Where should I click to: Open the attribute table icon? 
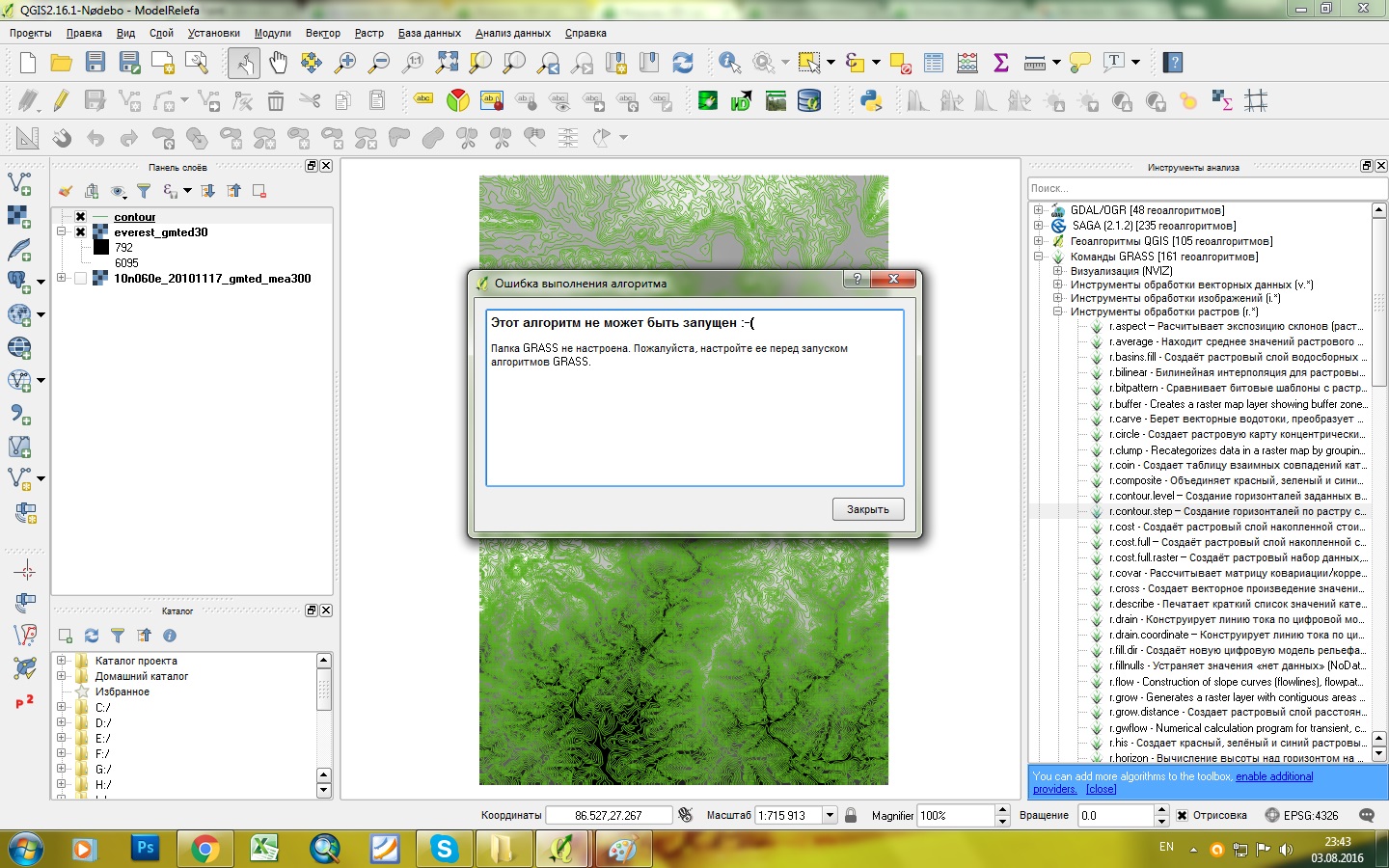click(x=933, y=63)
